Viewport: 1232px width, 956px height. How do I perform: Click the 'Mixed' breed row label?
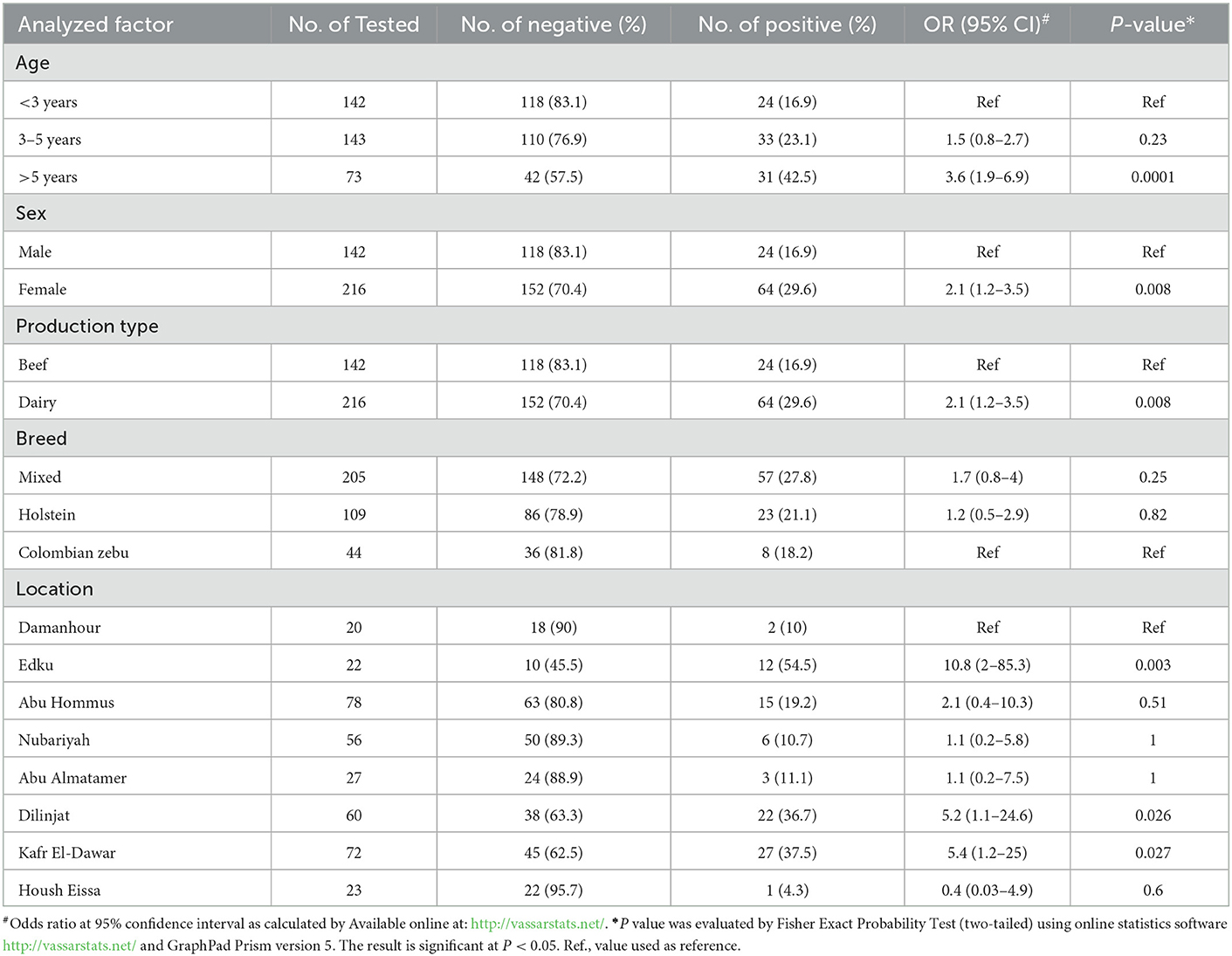39,478
